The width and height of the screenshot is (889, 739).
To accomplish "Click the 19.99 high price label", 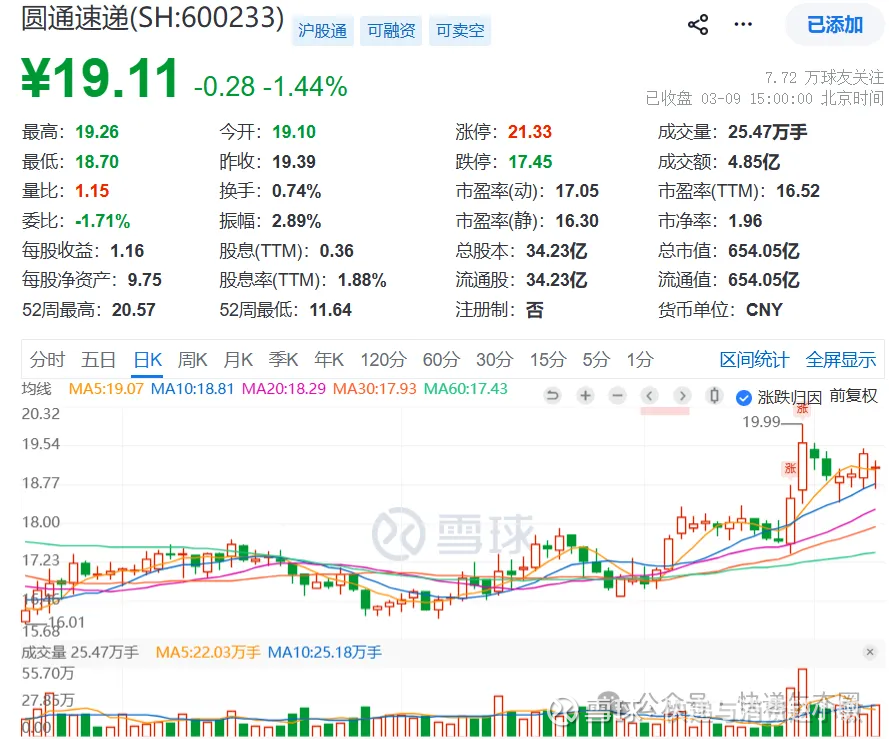I will [x=761, y=422].
